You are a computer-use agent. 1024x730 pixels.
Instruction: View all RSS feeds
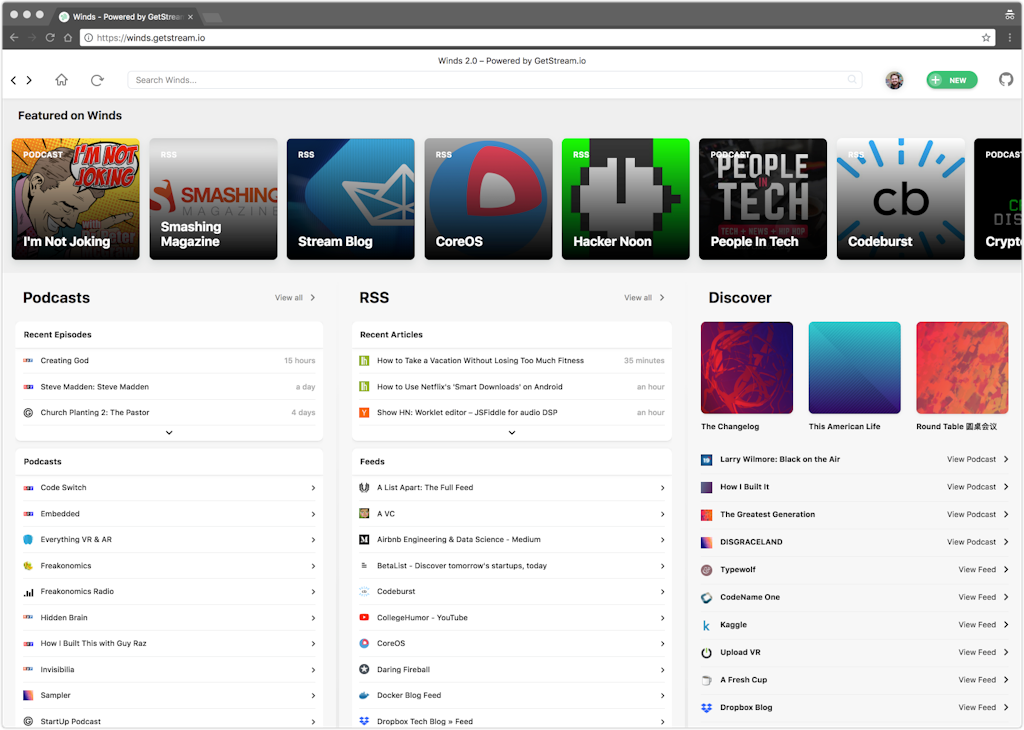click(644, 298)
